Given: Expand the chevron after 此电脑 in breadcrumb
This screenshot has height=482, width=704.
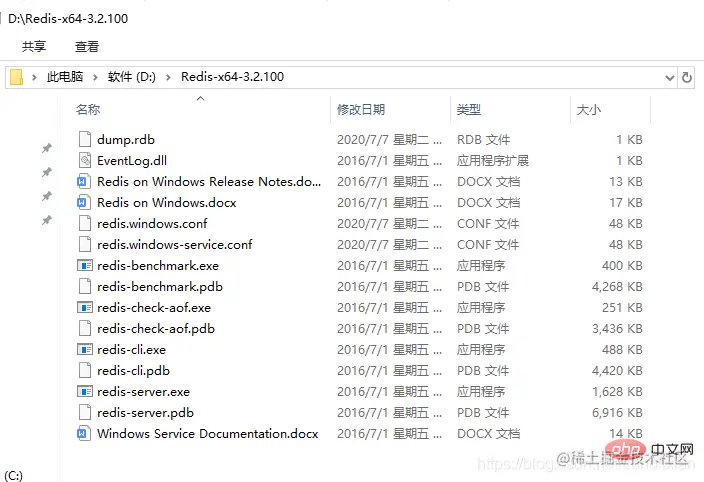Looking at the screenshot, I should tap(95, 77).
